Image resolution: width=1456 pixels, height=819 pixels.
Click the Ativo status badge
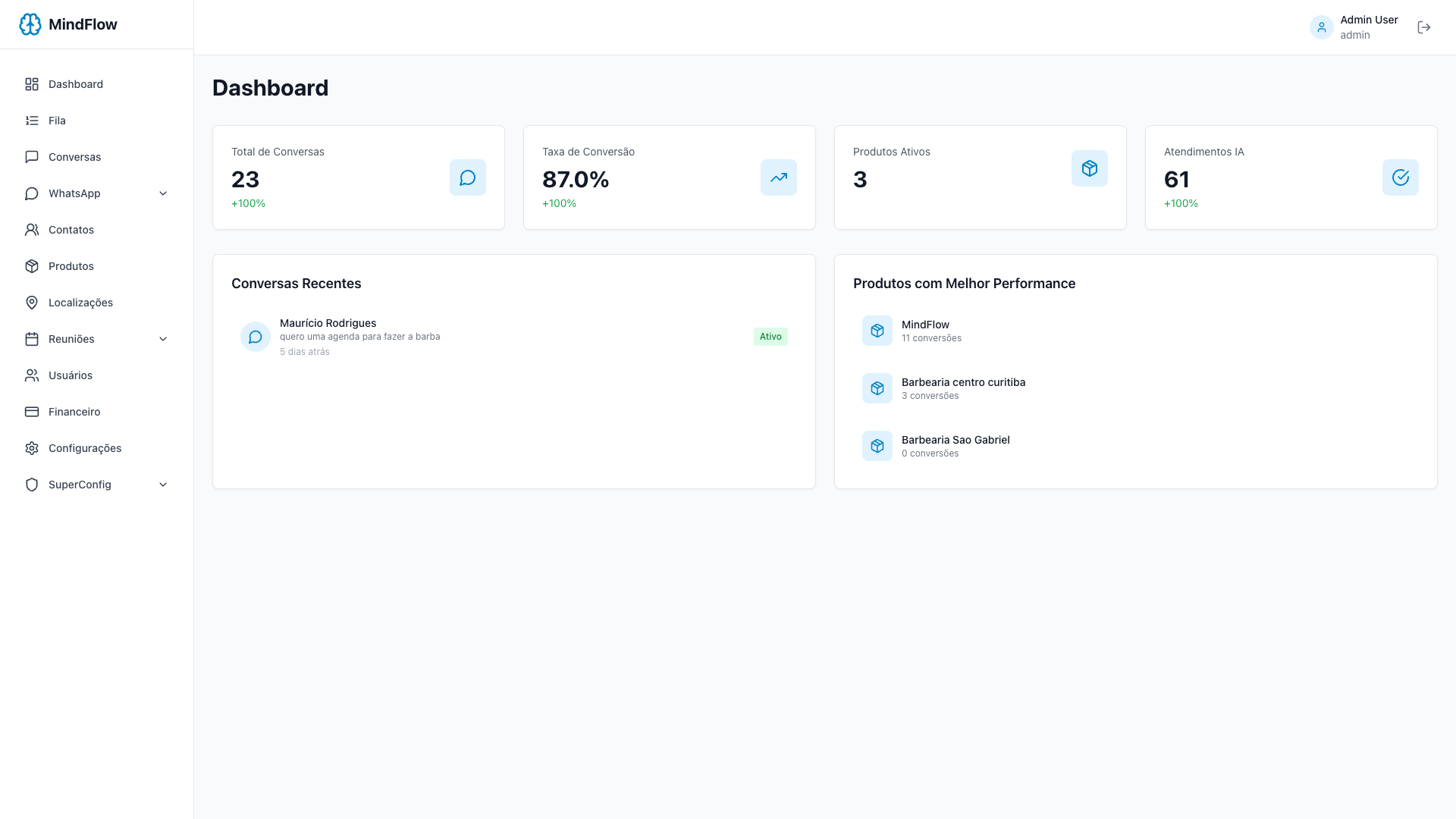tap(770, 337)
